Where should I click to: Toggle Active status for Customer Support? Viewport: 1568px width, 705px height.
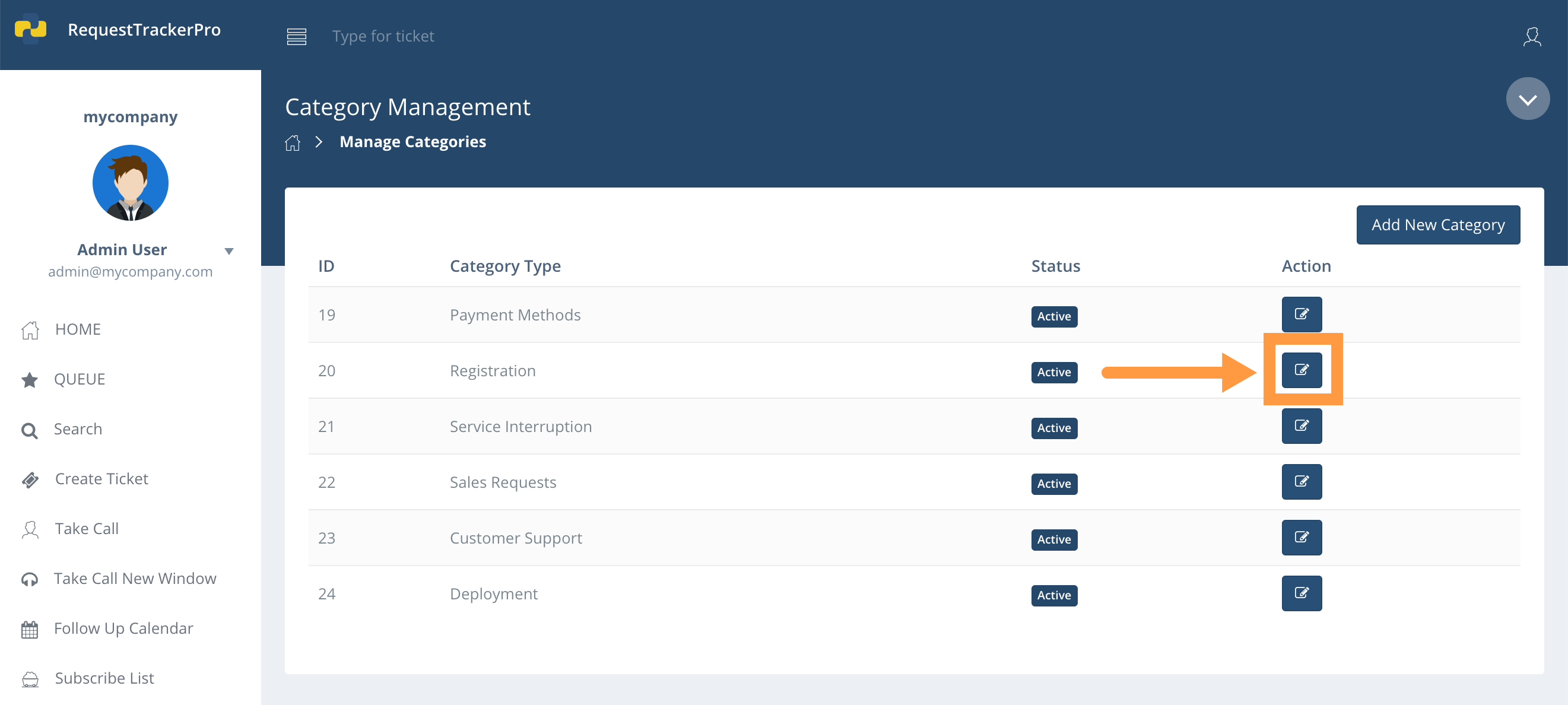point(1053,539)
